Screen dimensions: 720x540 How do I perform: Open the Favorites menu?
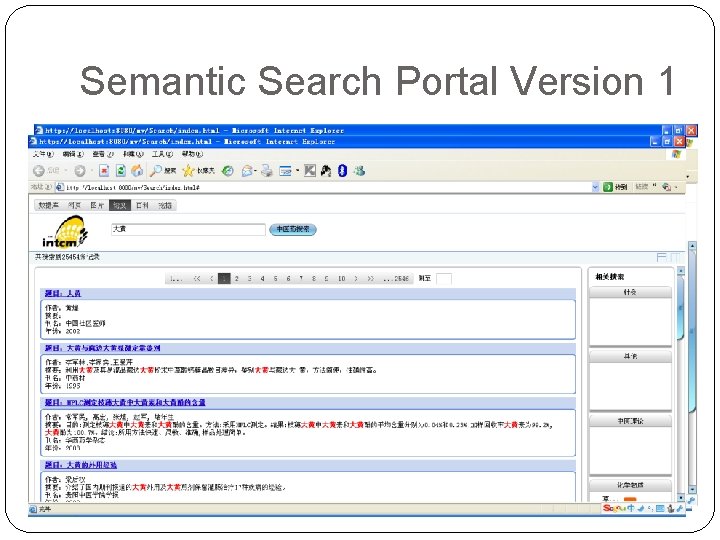(133, 154)
